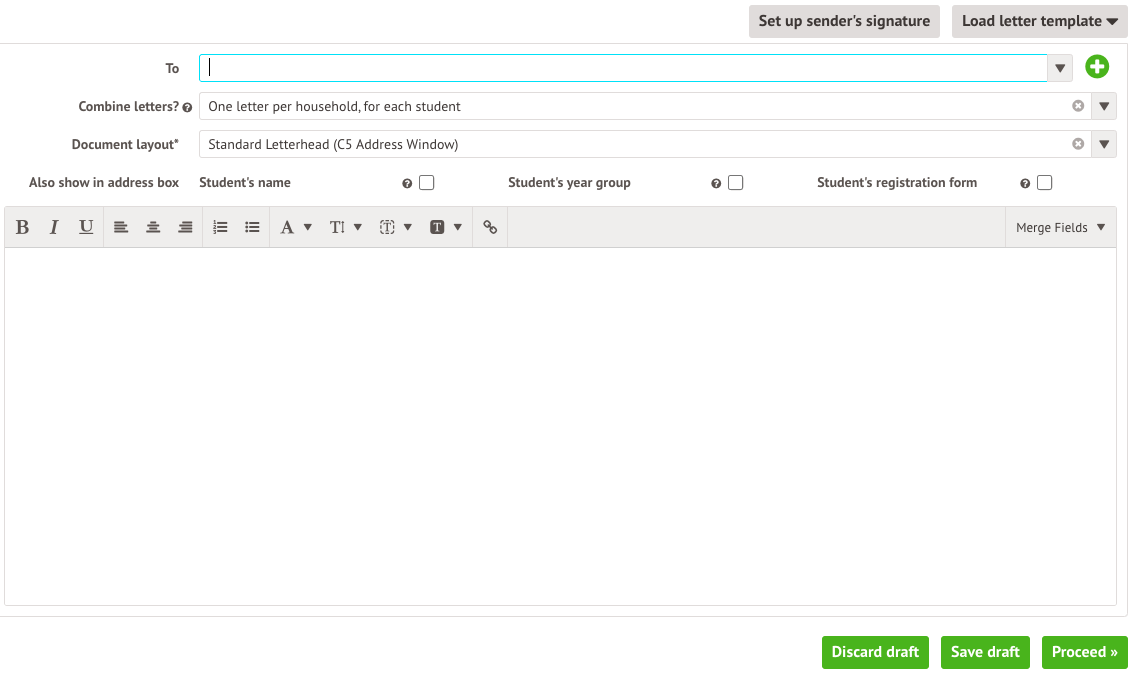Discard the draft letter
1136x676 pixels.
(875, 652)
